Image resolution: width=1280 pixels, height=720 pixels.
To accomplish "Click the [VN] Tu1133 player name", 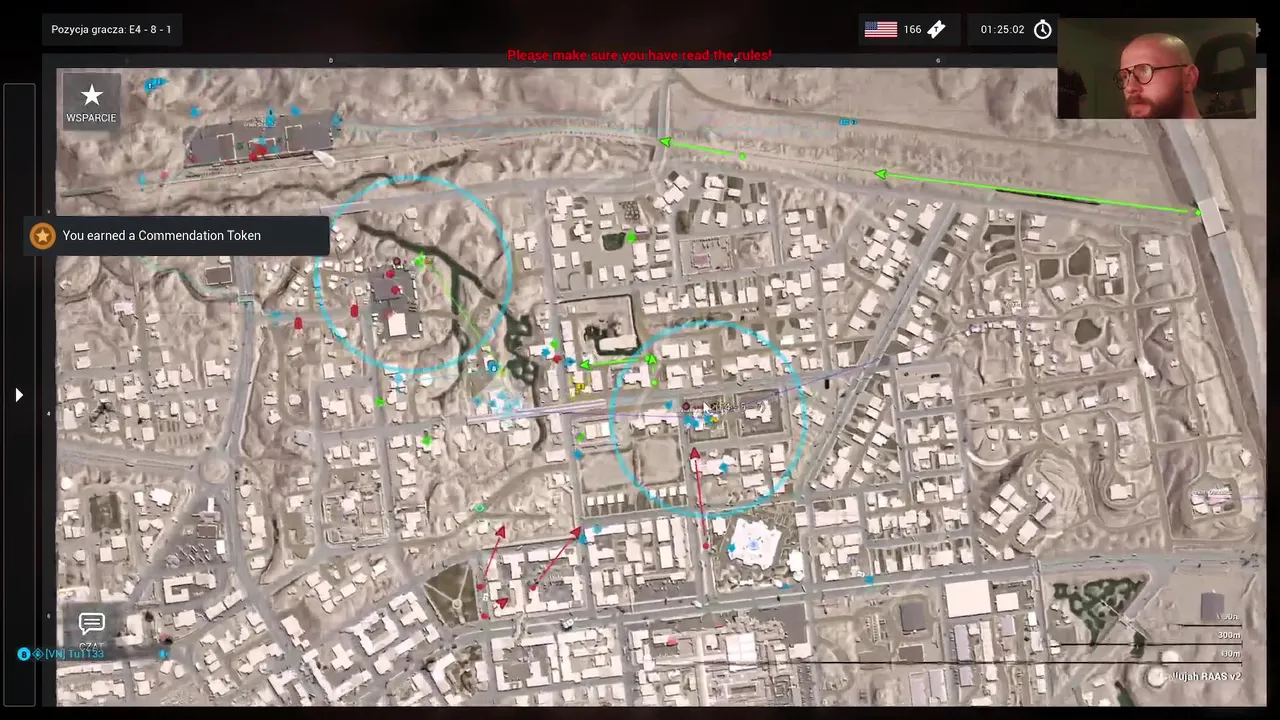I will coord(74,654).
